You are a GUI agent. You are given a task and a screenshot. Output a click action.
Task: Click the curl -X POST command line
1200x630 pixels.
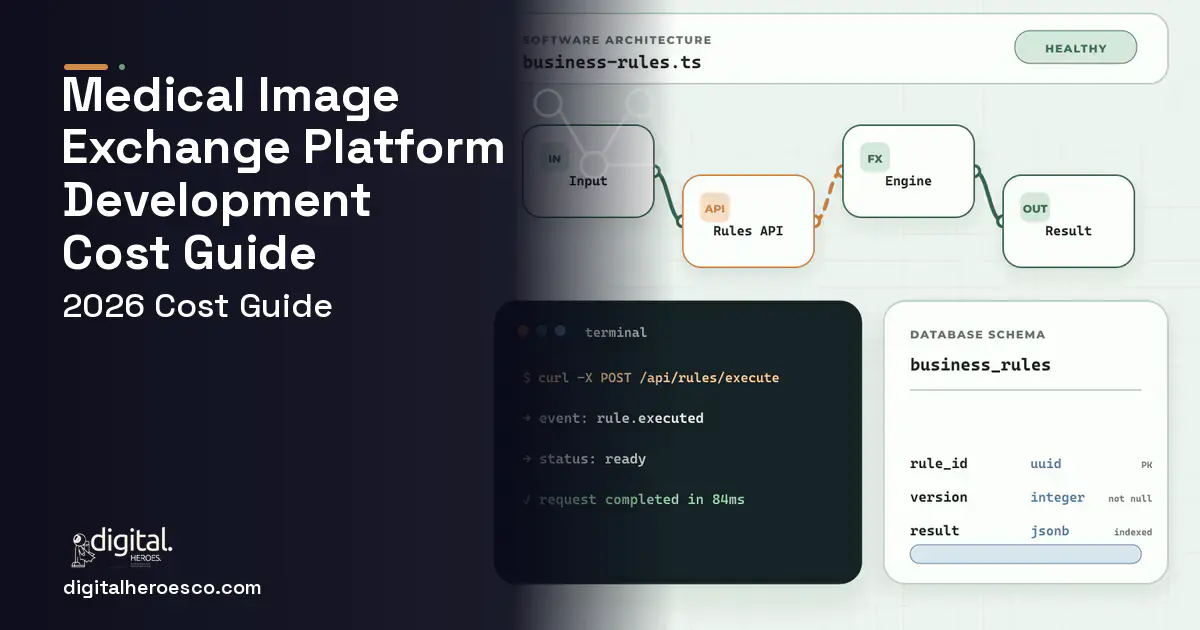point(651,378)
